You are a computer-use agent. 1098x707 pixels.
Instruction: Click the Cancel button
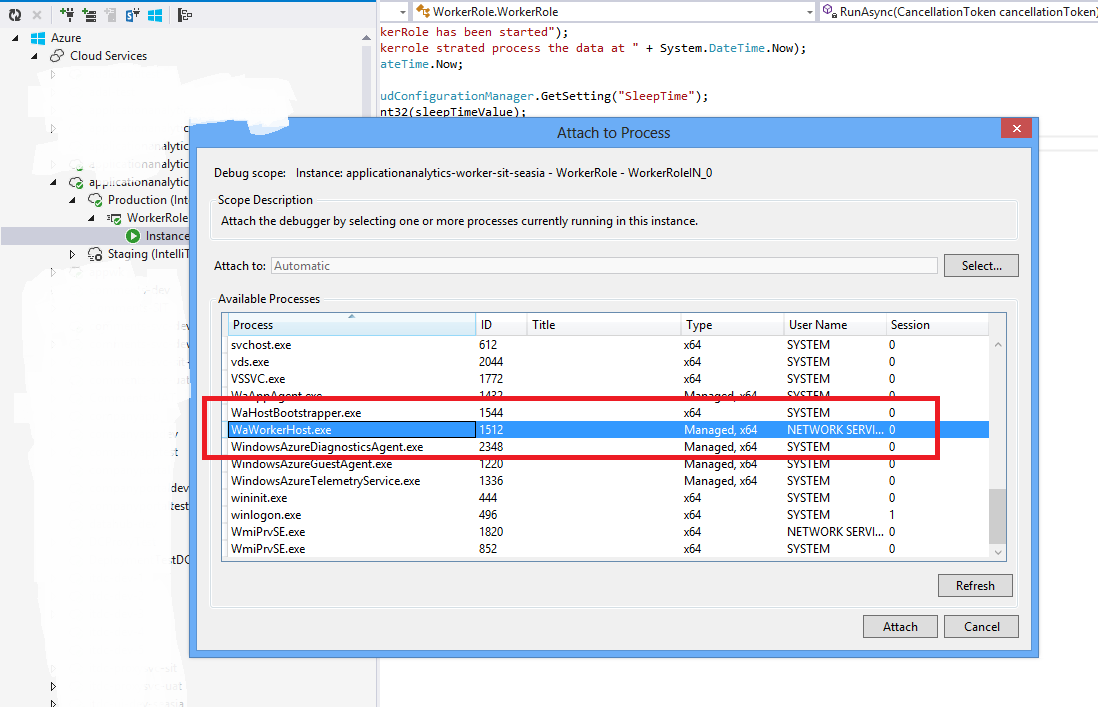(x=981, y=626)
